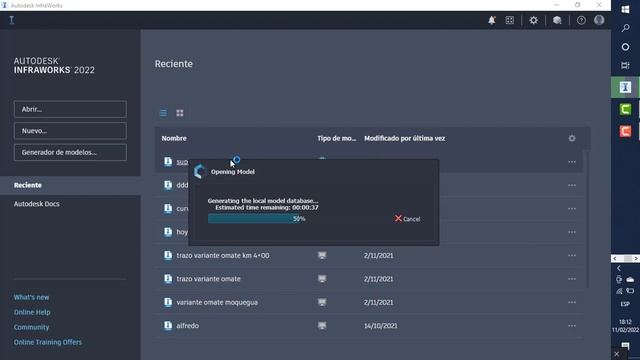640x360 pixels.
Task: Open the help question mark icon
Action: click(x=581, y=20)
